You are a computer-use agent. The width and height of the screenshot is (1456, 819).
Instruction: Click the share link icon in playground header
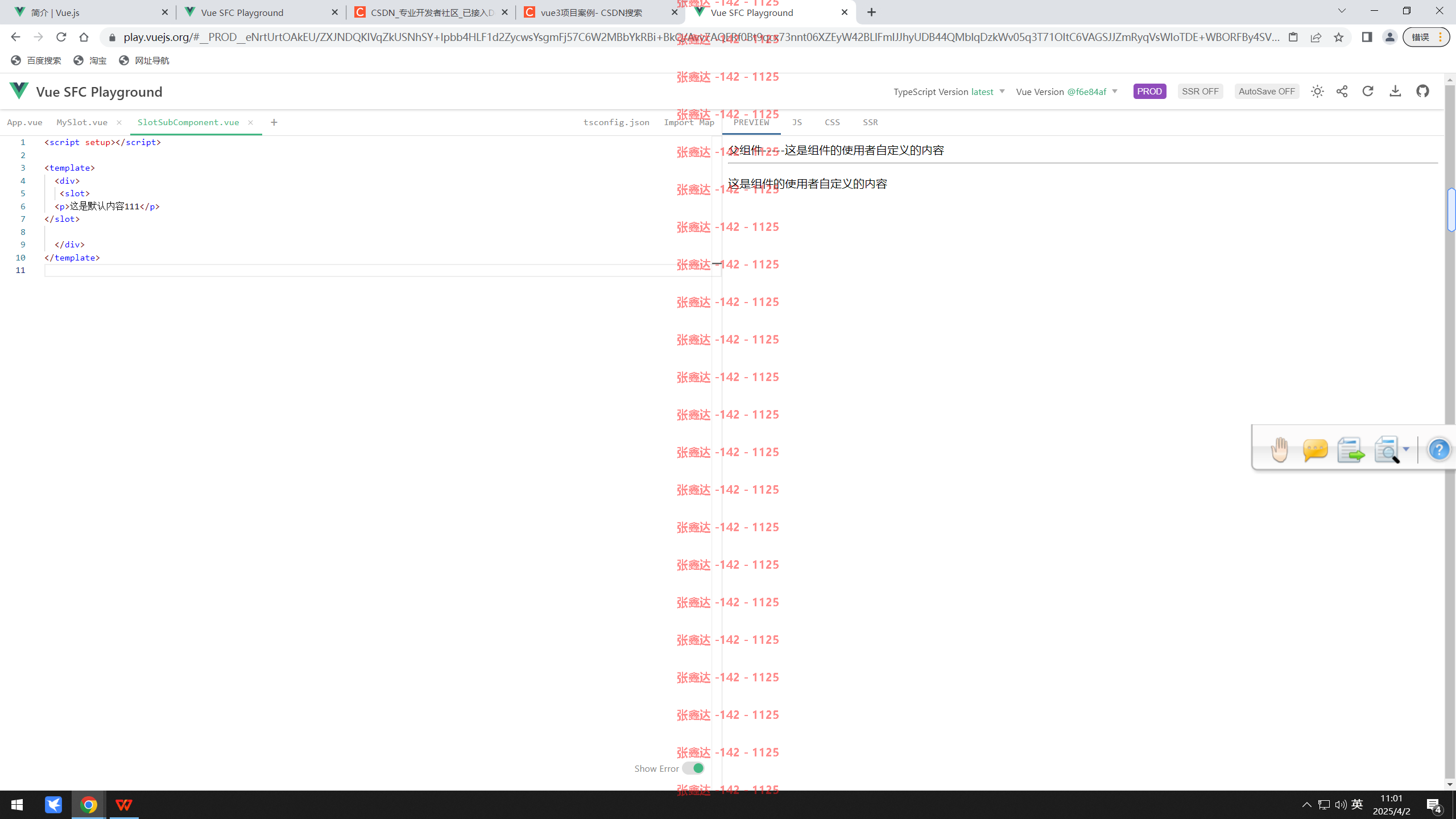tap(1342, 92)
